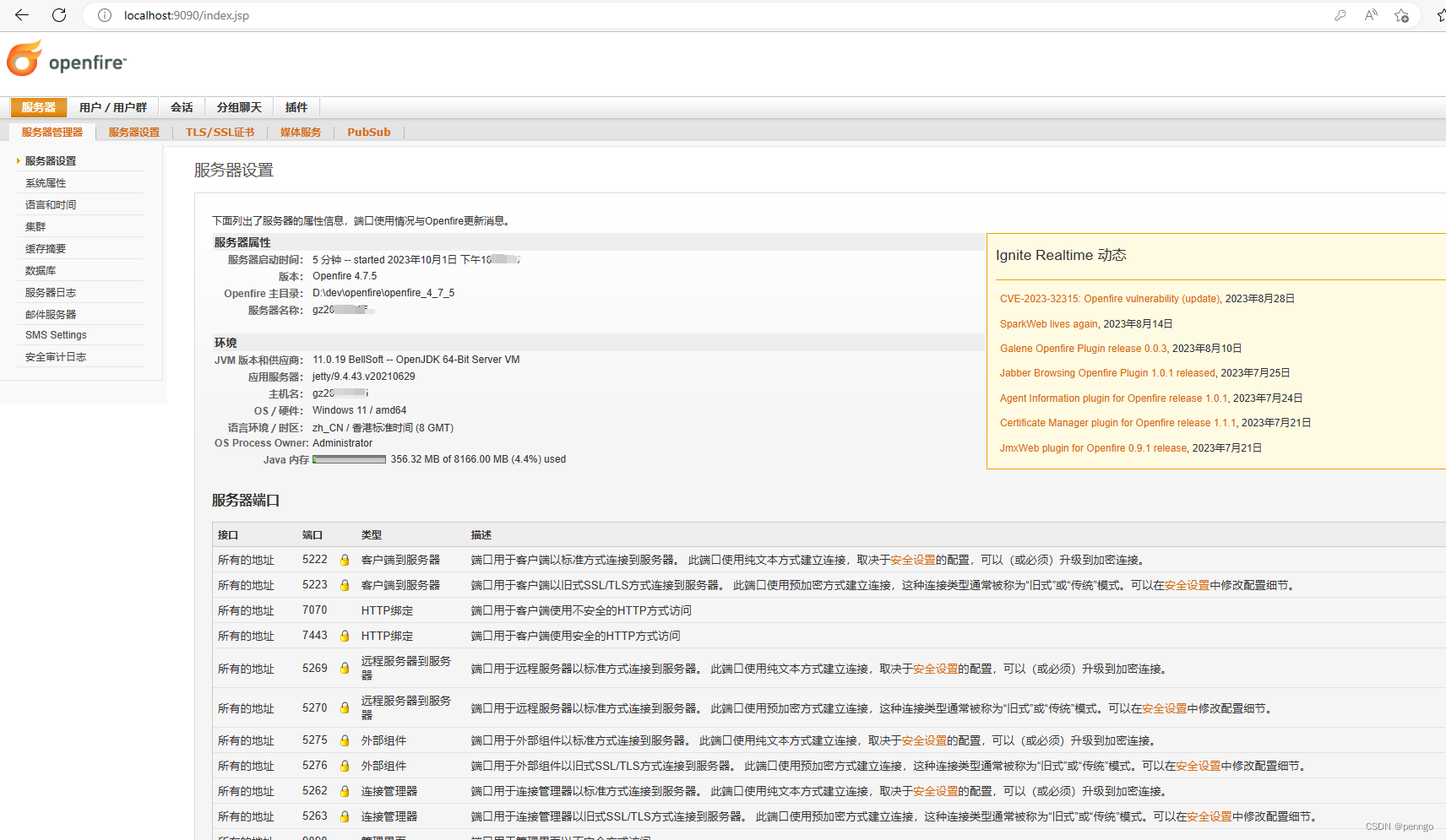Reload the page with the refresh icon
1446x840 pixels.
[59, 15]
